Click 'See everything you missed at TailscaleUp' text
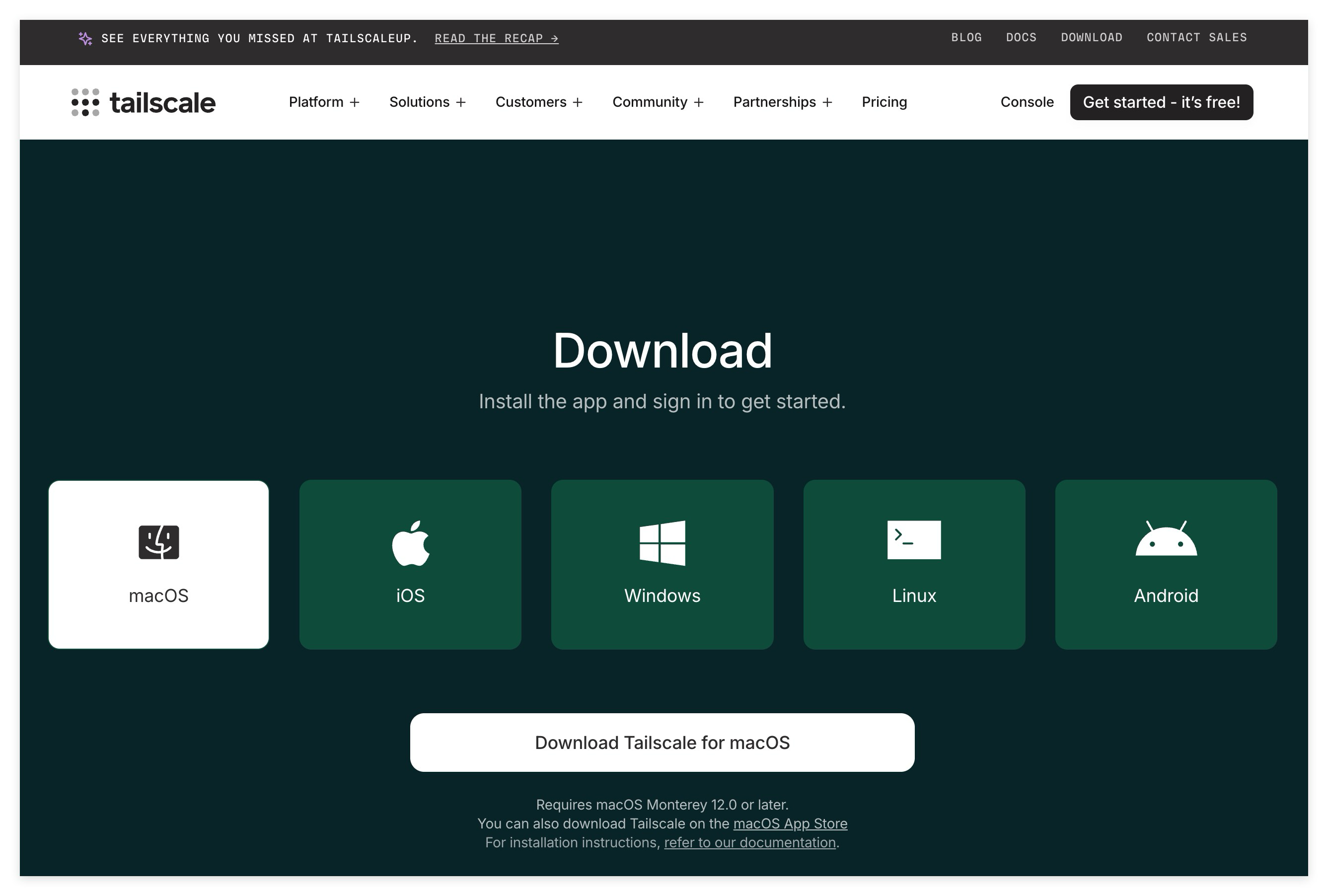 pyautogui.click(x=259, y=38)
